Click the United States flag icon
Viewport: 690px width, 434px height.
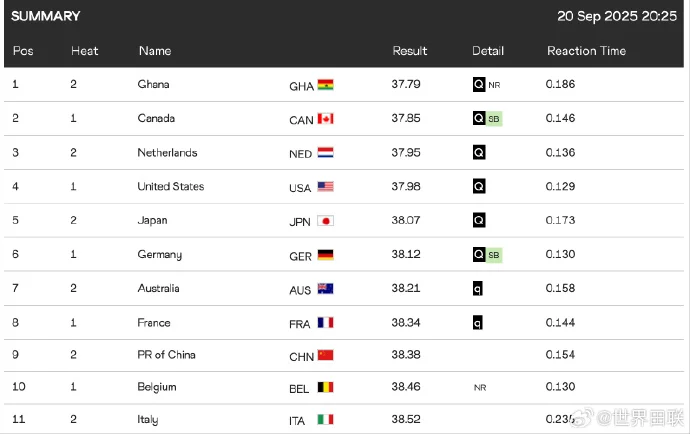325,187
